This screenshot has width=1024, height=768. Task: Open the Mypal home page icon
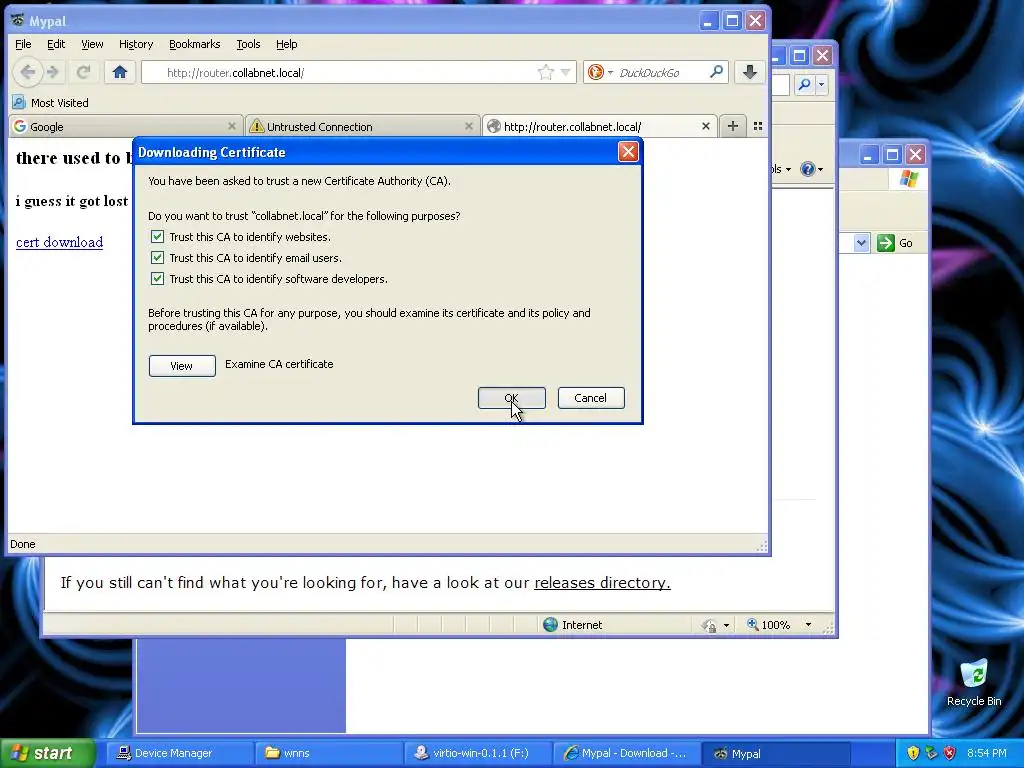pyautogui.click(x=120, y=72)
